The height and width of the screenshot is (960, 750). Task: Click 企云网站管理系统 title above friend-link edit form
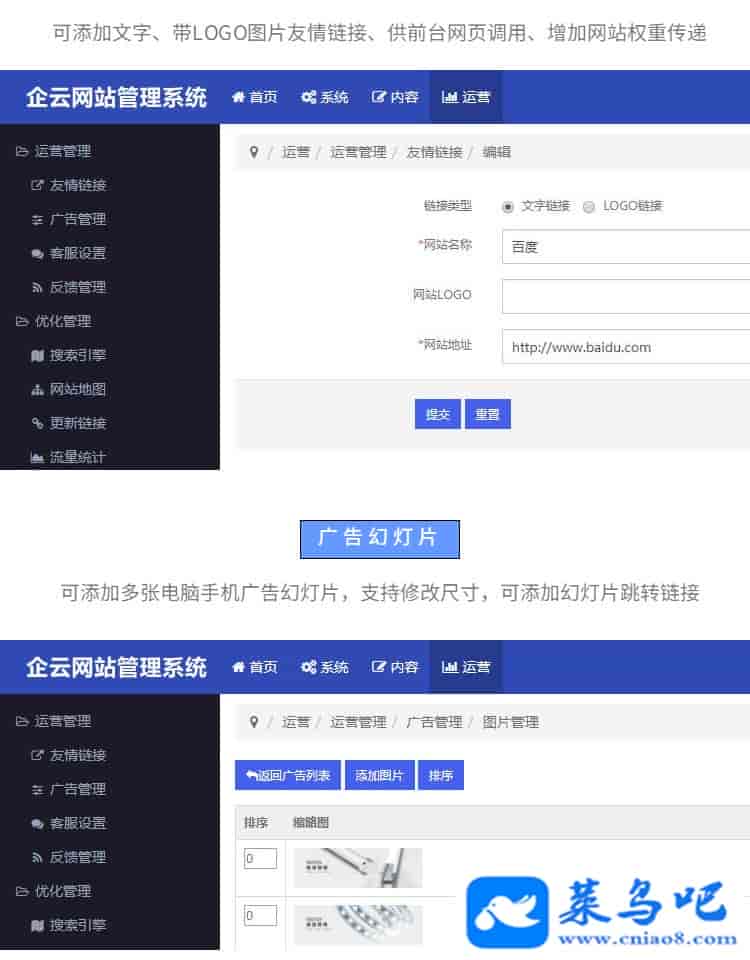point(116,97)
